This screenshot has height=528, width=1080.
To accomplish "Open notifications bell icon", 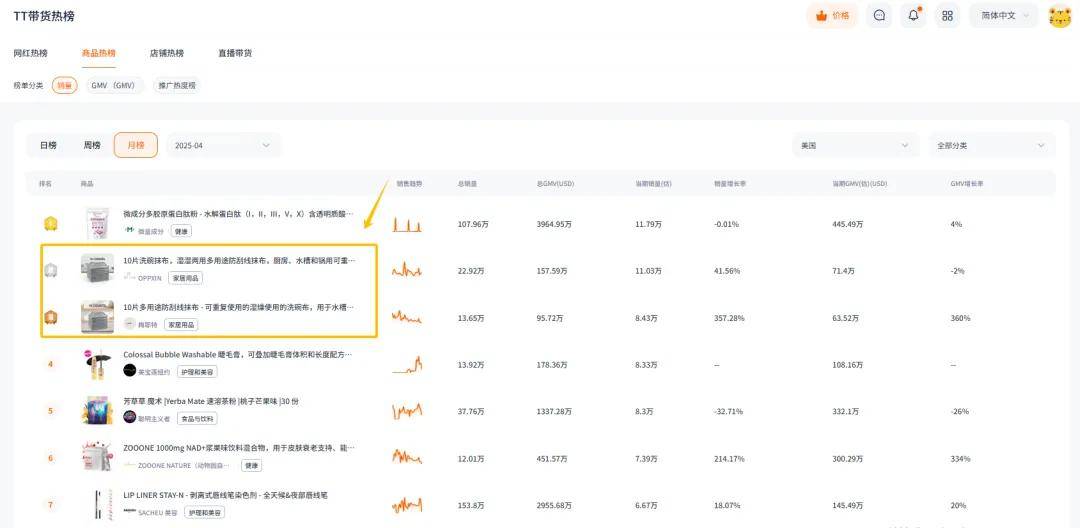I will click(x=913, y=16).
